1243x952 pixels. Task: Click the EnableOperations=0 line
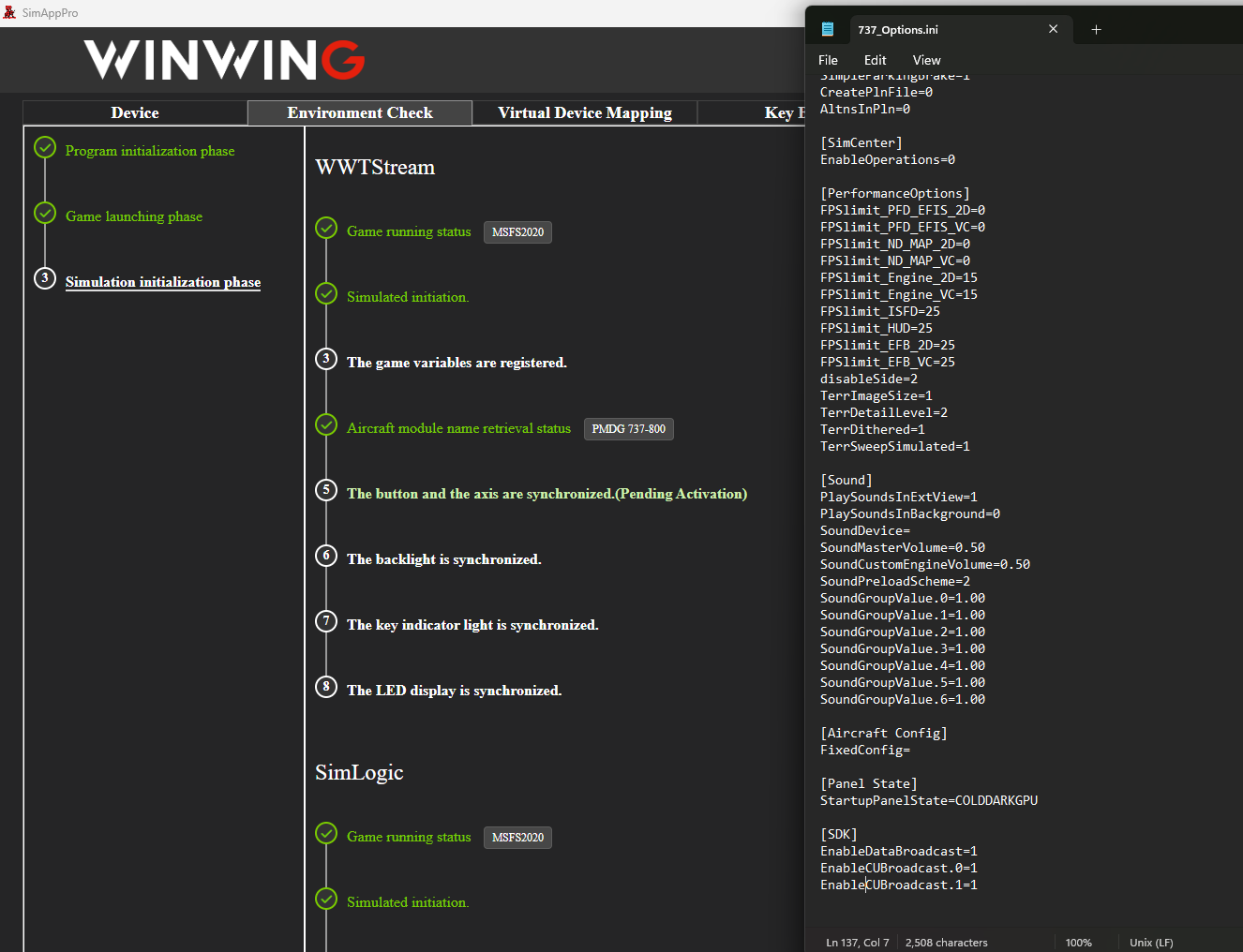(x=888, y=160)
